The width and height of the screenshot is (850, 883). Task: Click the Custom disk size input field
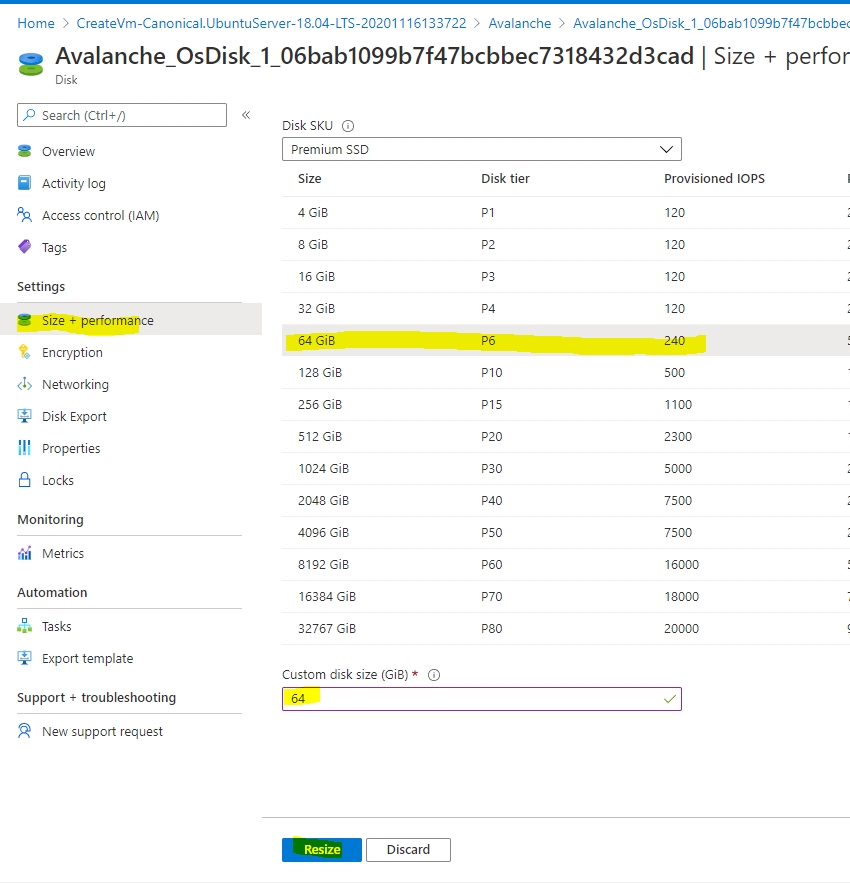click(481, 698)
